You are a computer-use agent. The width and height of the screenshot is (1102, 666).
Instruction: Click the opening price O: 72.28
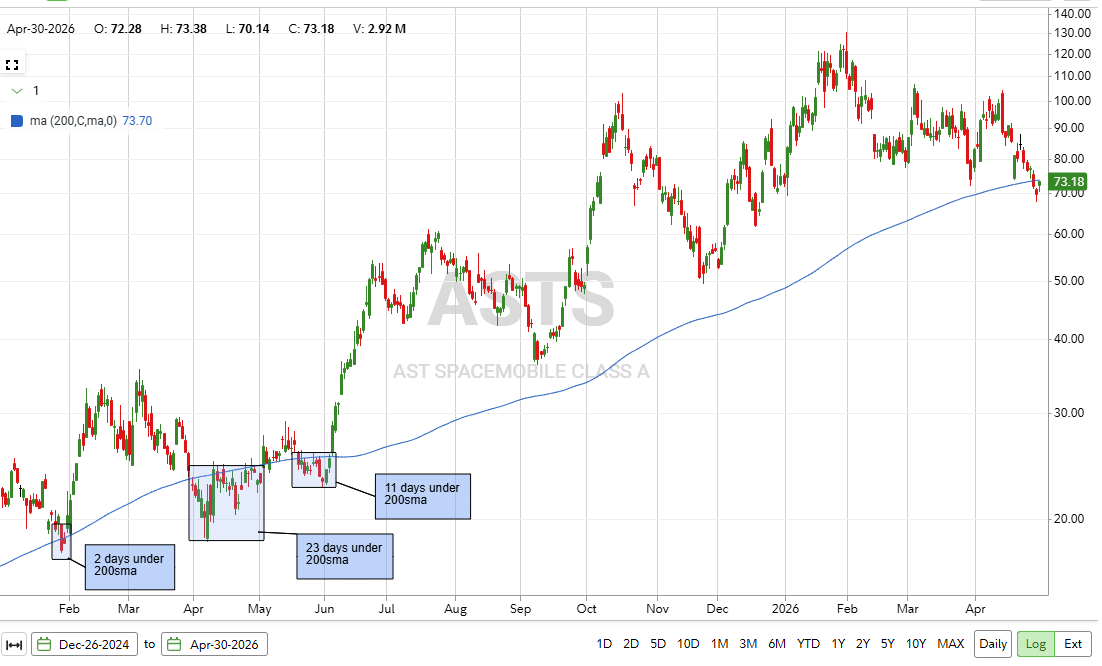[117, 29]
